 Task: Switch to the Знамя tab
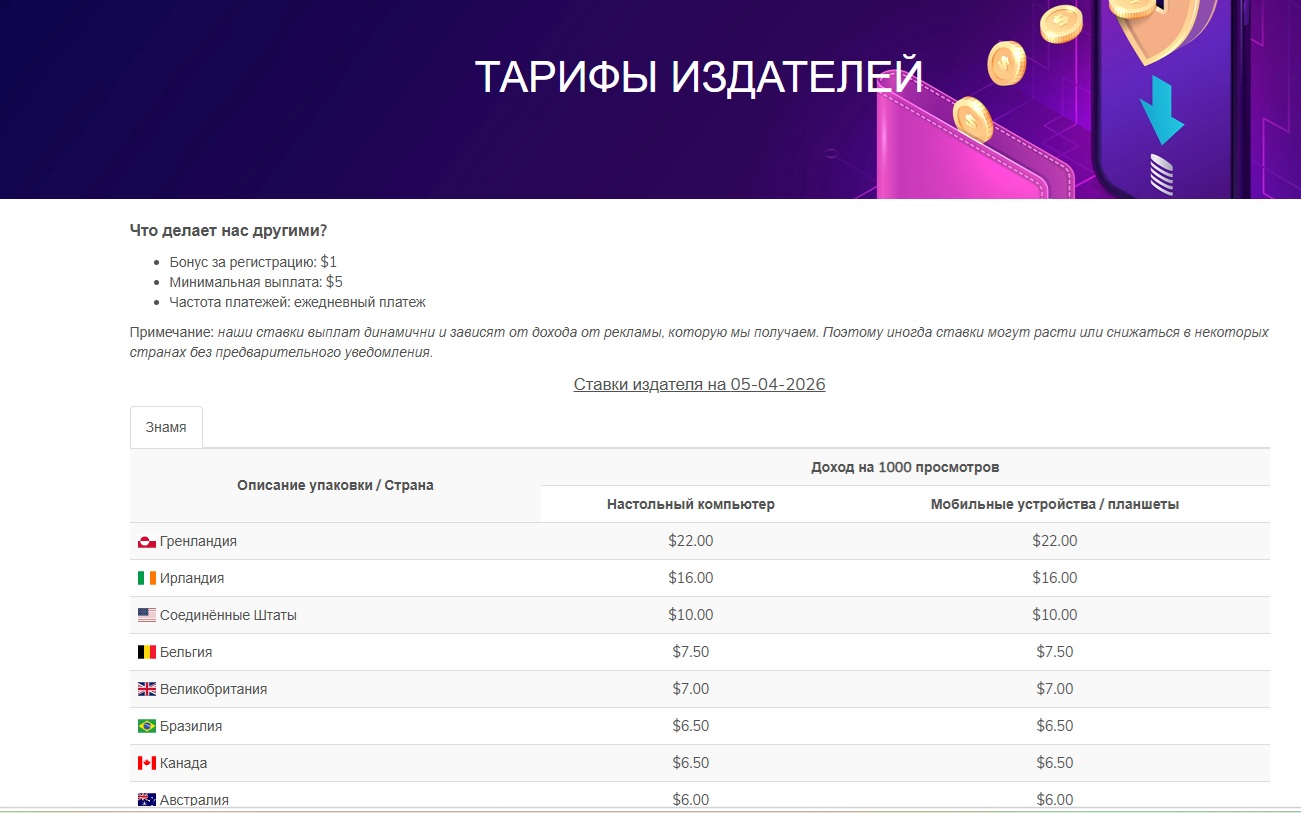click(x=166, y=426)
